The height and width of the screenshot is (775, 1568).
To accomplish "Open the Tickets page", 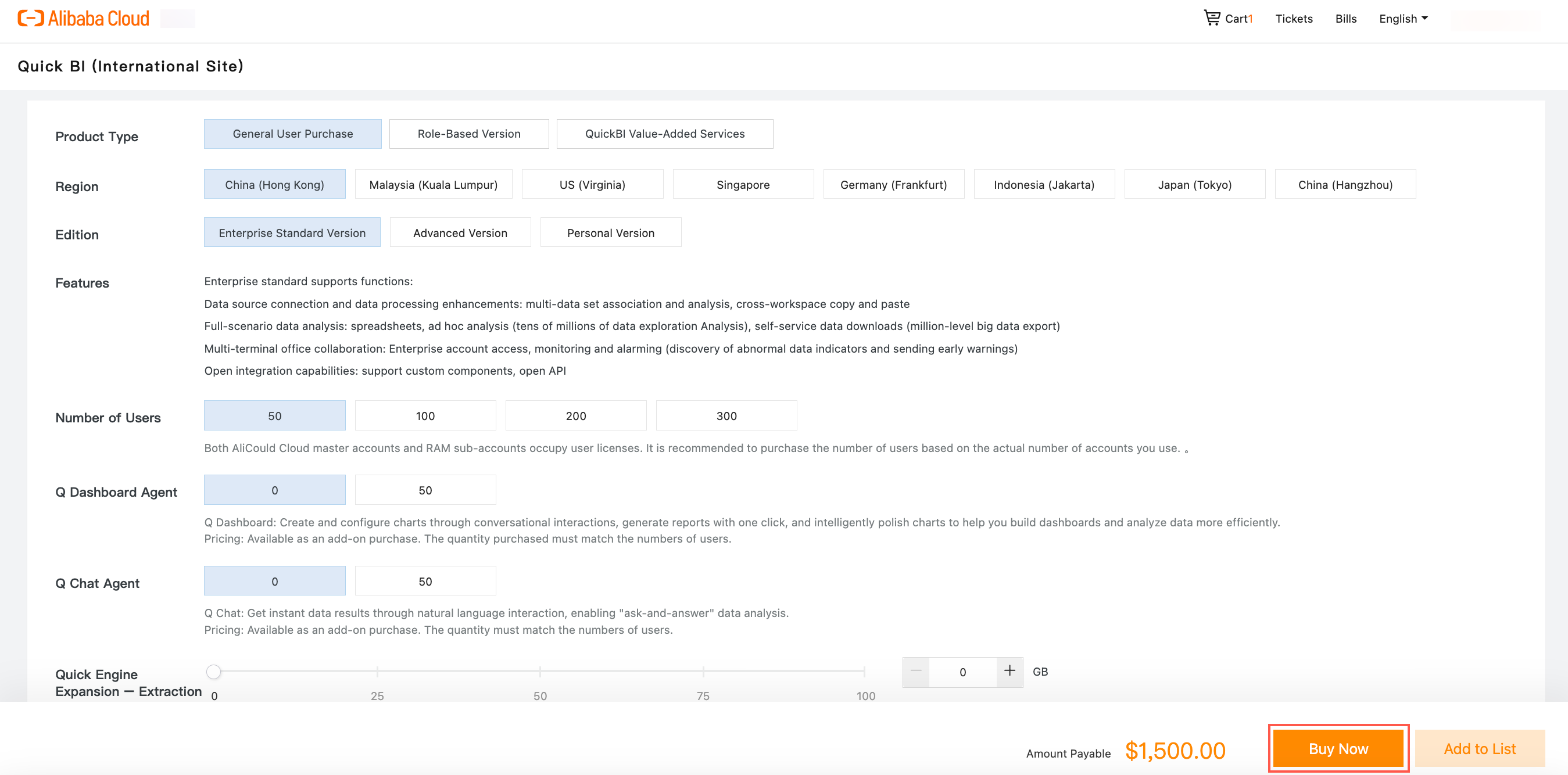I will tap(1294, 18).
